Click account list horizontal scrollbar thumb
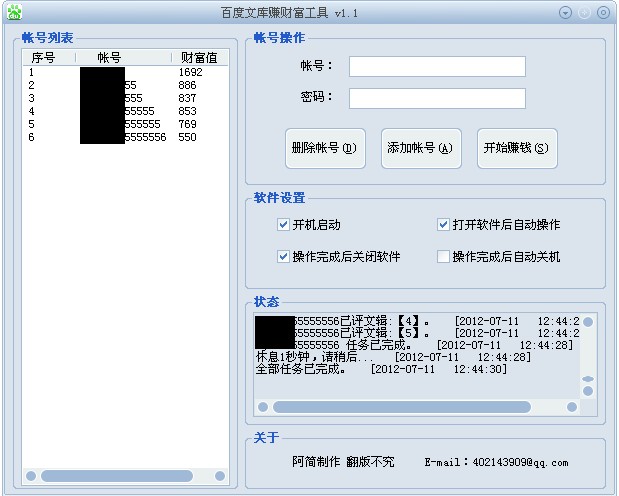Viewport: 619px width, 496px height. pyautogui.click(x=117, y=476)
